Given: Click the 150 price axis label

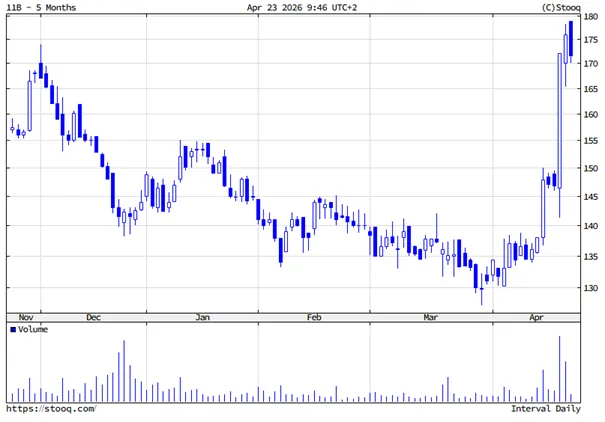Looking at the screenshot, I should pyautogui.click(x=591, y=169).
